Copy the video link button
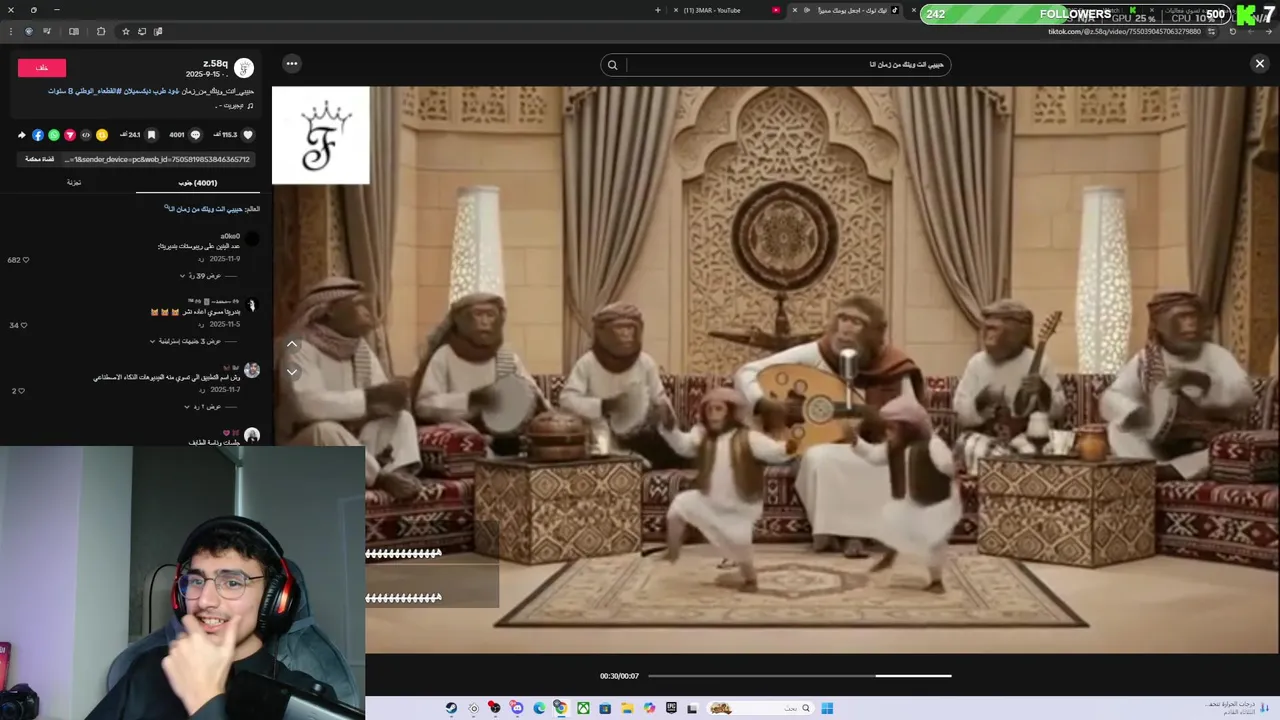 tap(39, 159)
